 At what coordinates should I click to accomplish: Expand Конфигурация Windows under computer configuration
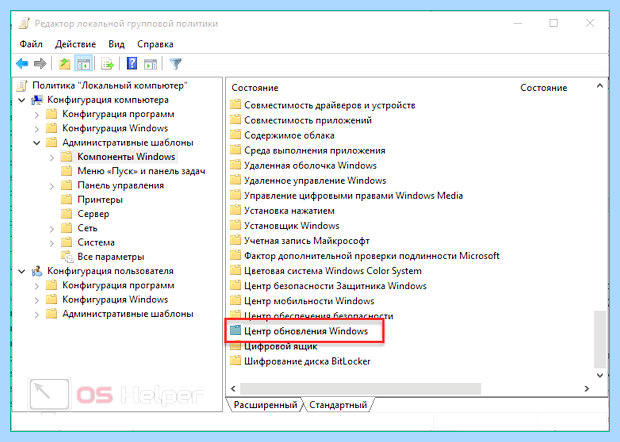[x=37, y=128]
